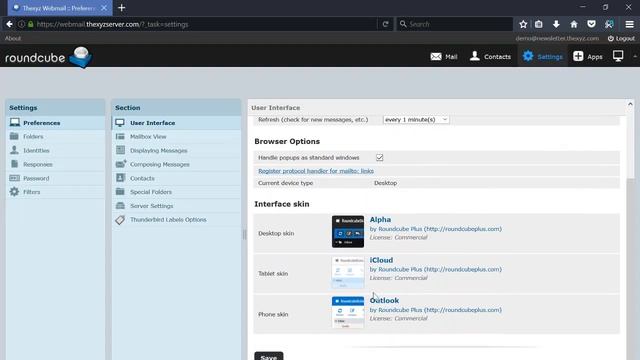Select the Alpha desktop skin thumbnail
Screen dimensions: 640x360
click(348, 231)
